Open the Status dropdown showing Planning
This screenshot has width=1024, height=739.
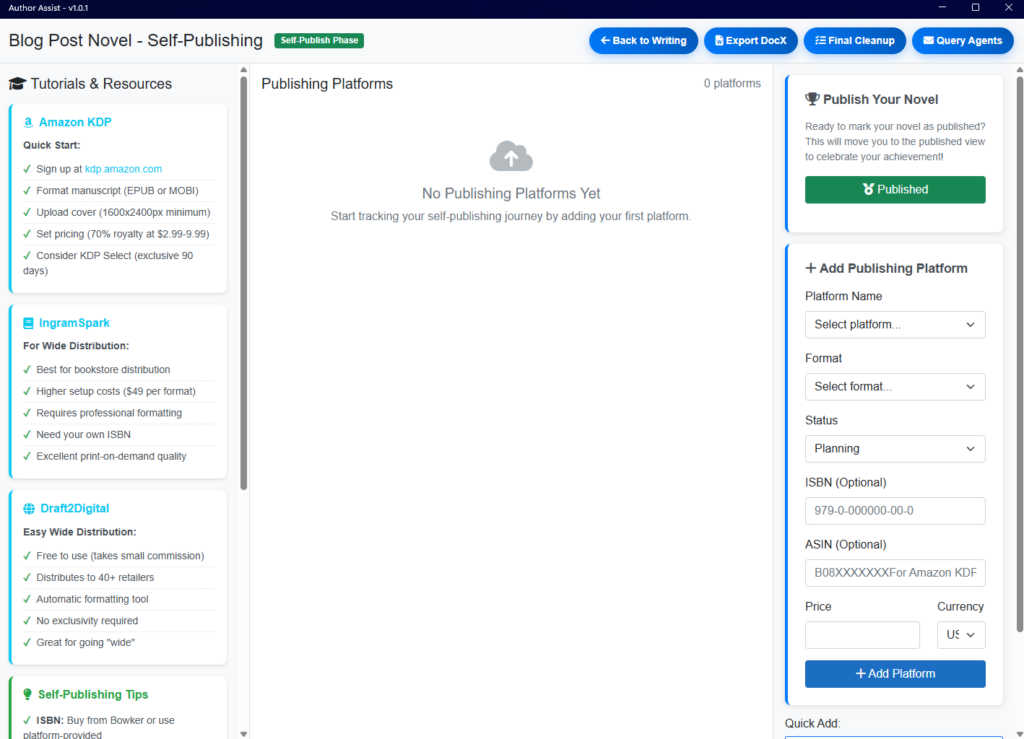click(894, 449)
